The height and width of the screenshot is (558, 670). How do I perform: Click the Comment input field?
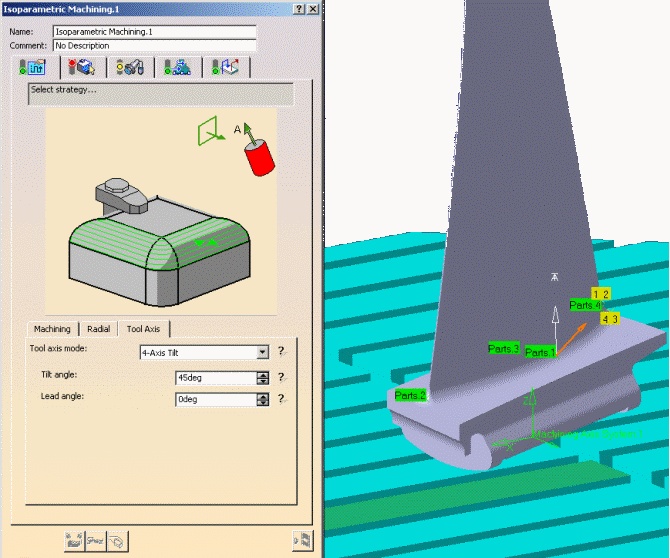click(x=154, y=45)
